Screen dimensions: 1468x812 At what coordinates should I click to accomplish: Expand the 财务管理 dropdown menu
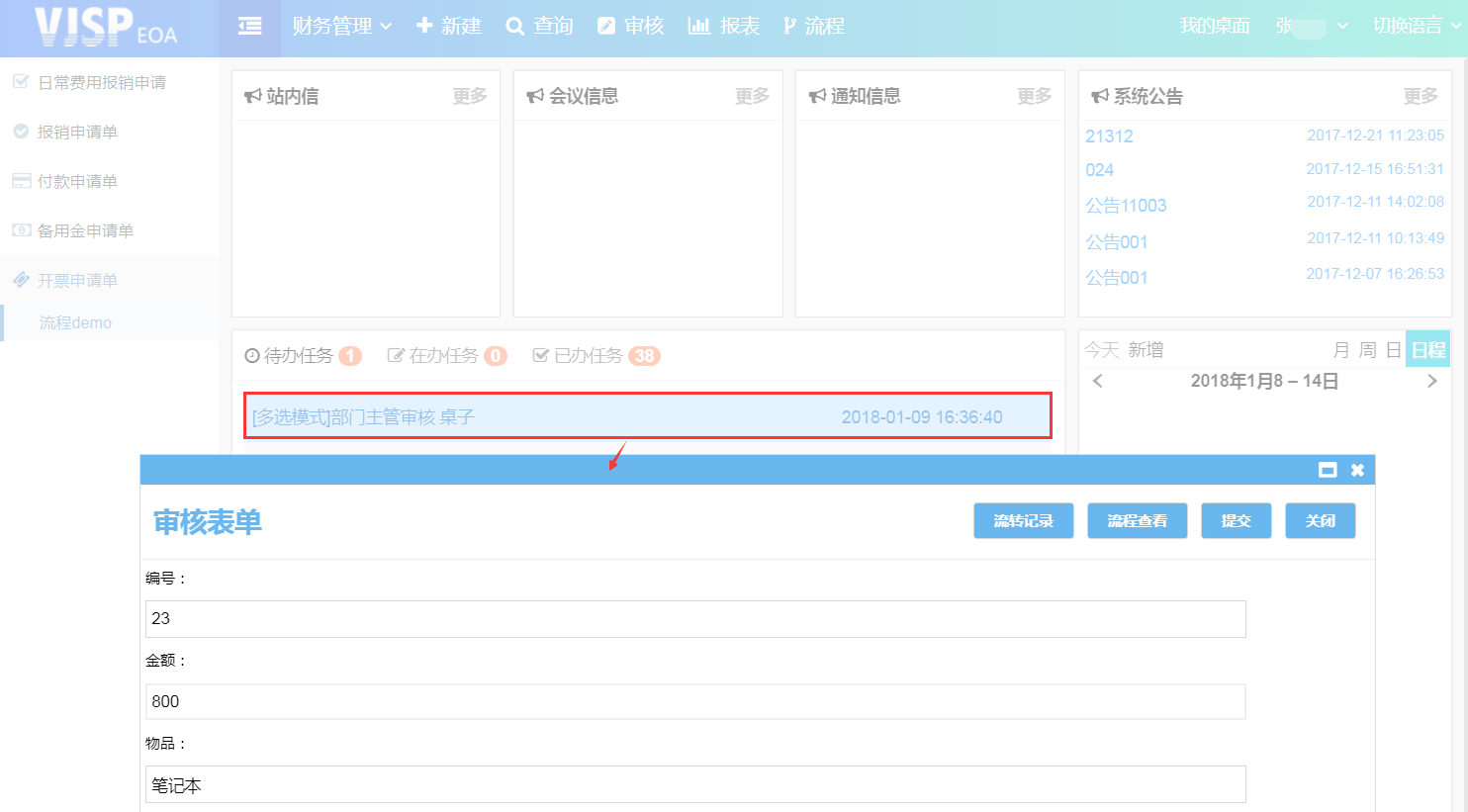[x=341, y=27]
